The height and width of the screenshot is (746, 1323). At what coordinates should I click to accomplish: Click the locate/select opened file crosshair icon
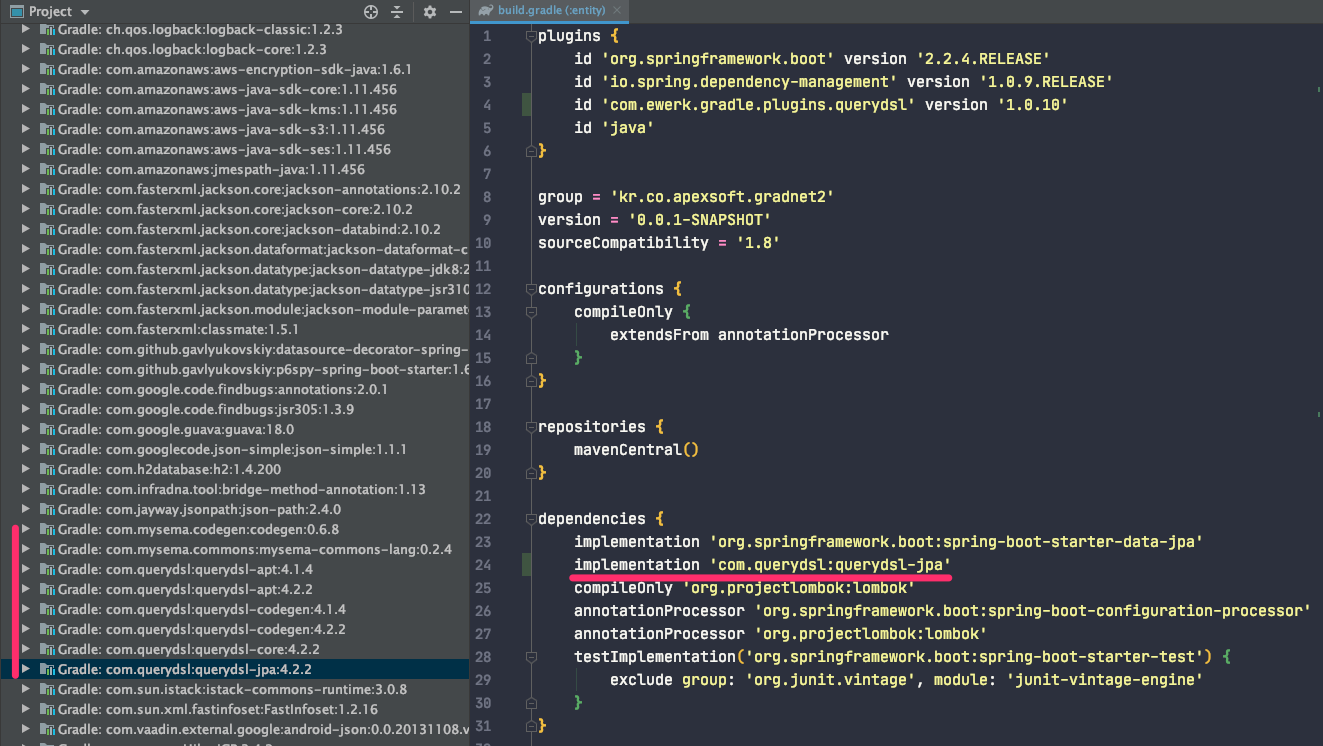tap(371, 12)
